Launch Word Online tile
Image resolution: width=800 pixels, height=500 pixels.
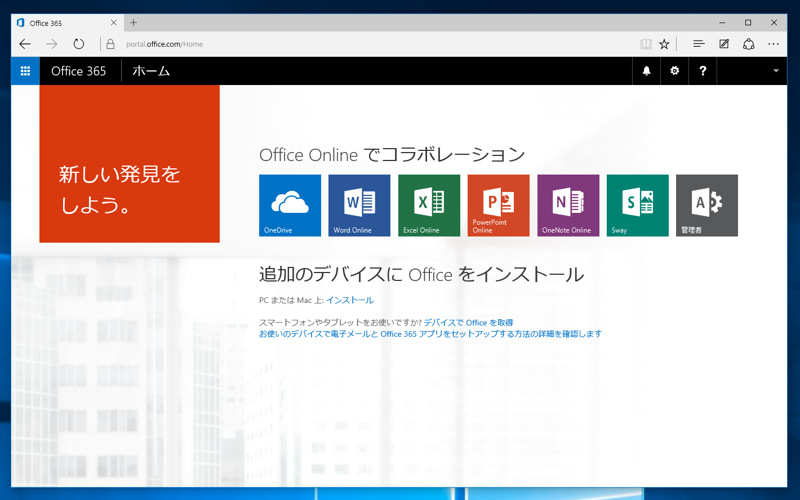point(359,205)
